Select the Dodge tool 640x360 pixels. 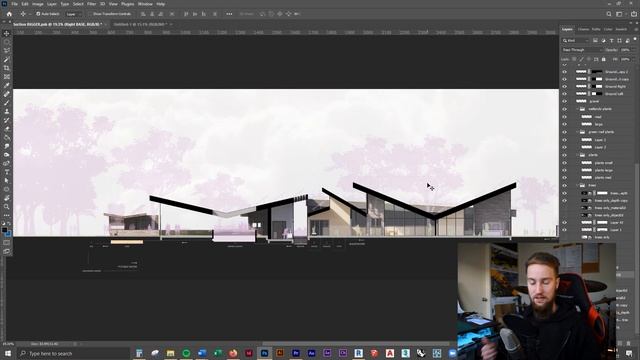[7, 155]
